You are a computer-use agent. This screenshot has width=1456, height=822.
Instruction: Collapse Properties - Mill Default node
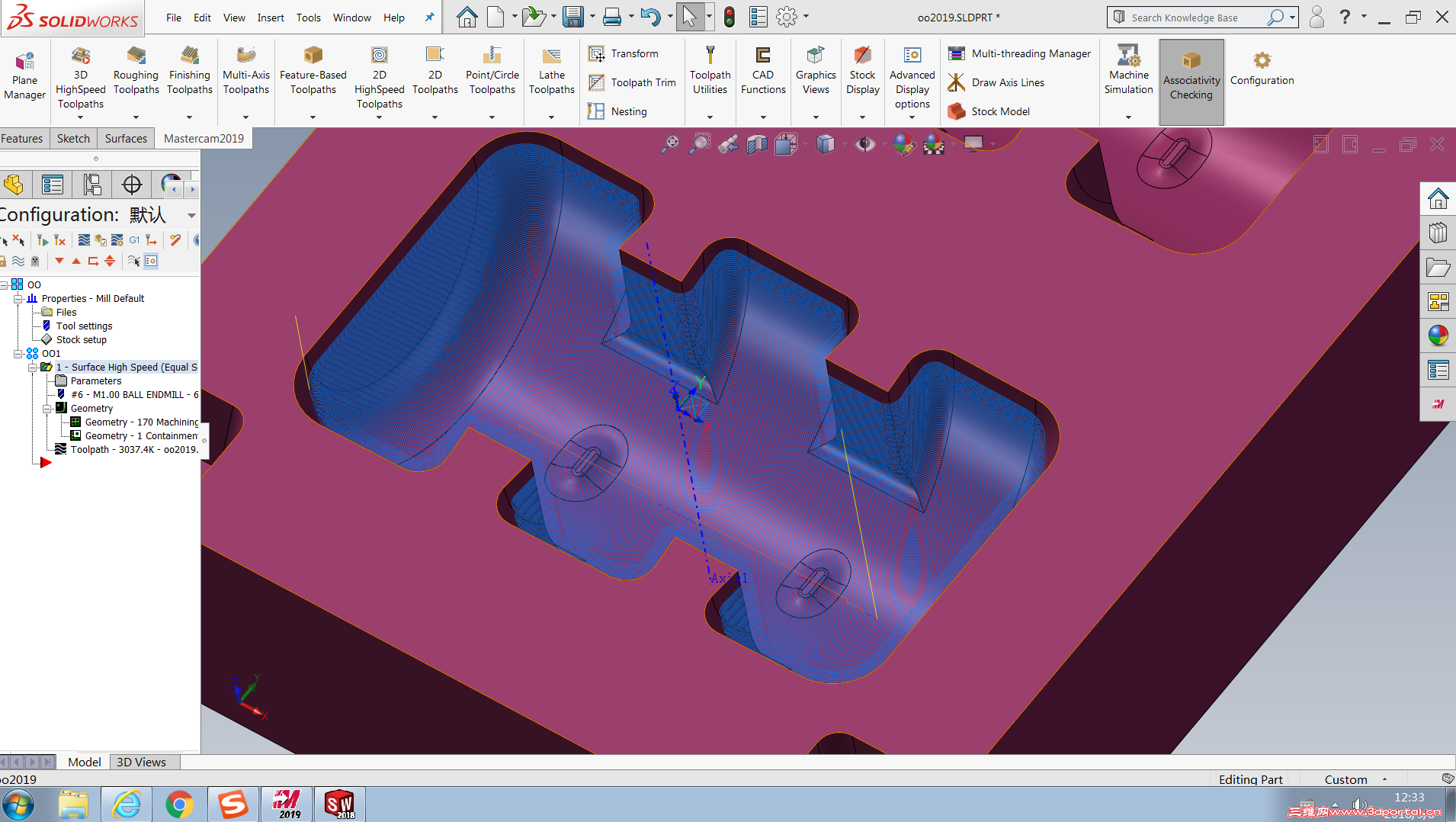coord(18,299)
